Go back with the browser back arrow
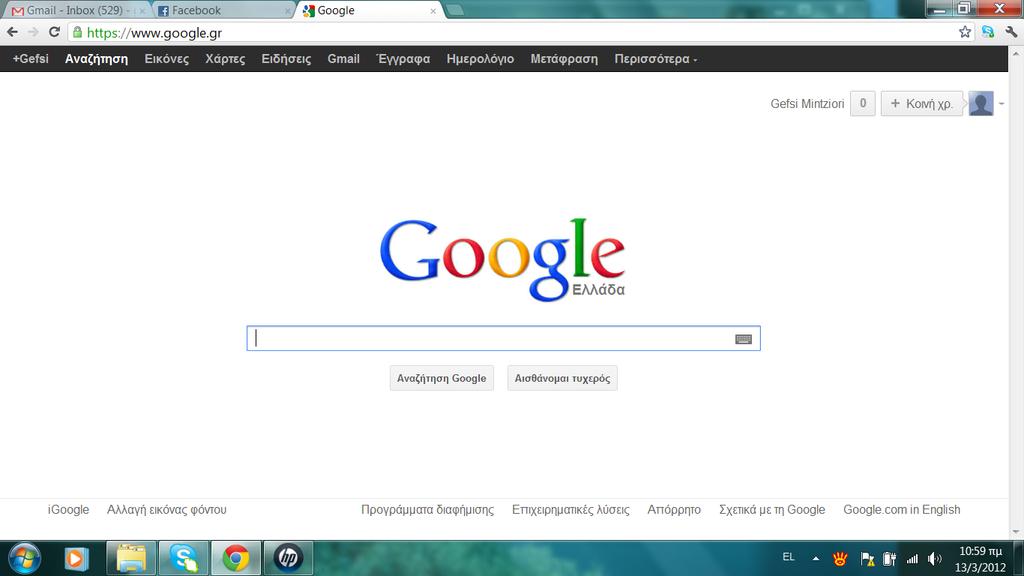The image size is (1024, 576). tap(12, 32)
